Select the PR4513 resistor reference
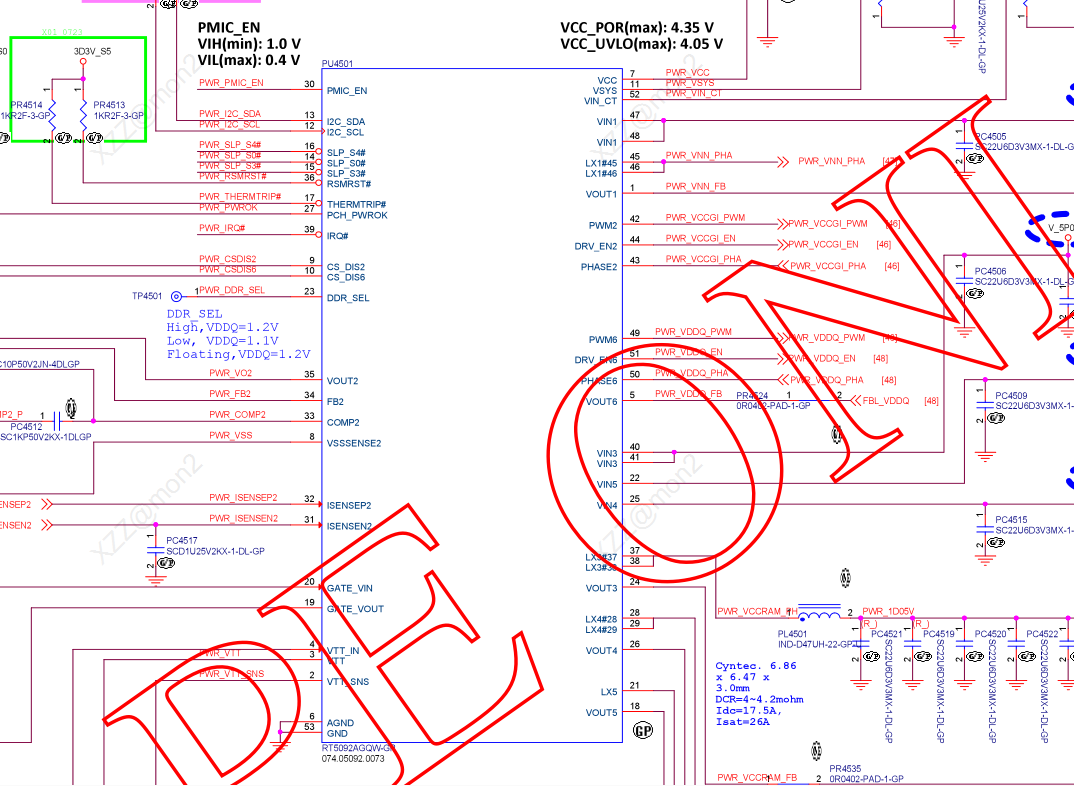This screenshot has height=786, width=1074. 110,105
